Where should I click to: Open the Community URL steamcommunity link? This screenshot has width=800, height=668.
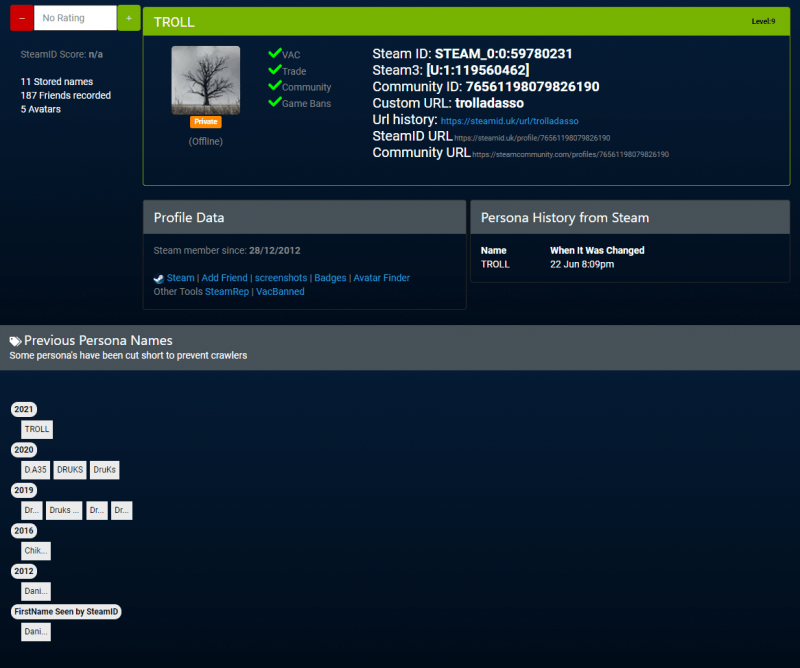570,154
